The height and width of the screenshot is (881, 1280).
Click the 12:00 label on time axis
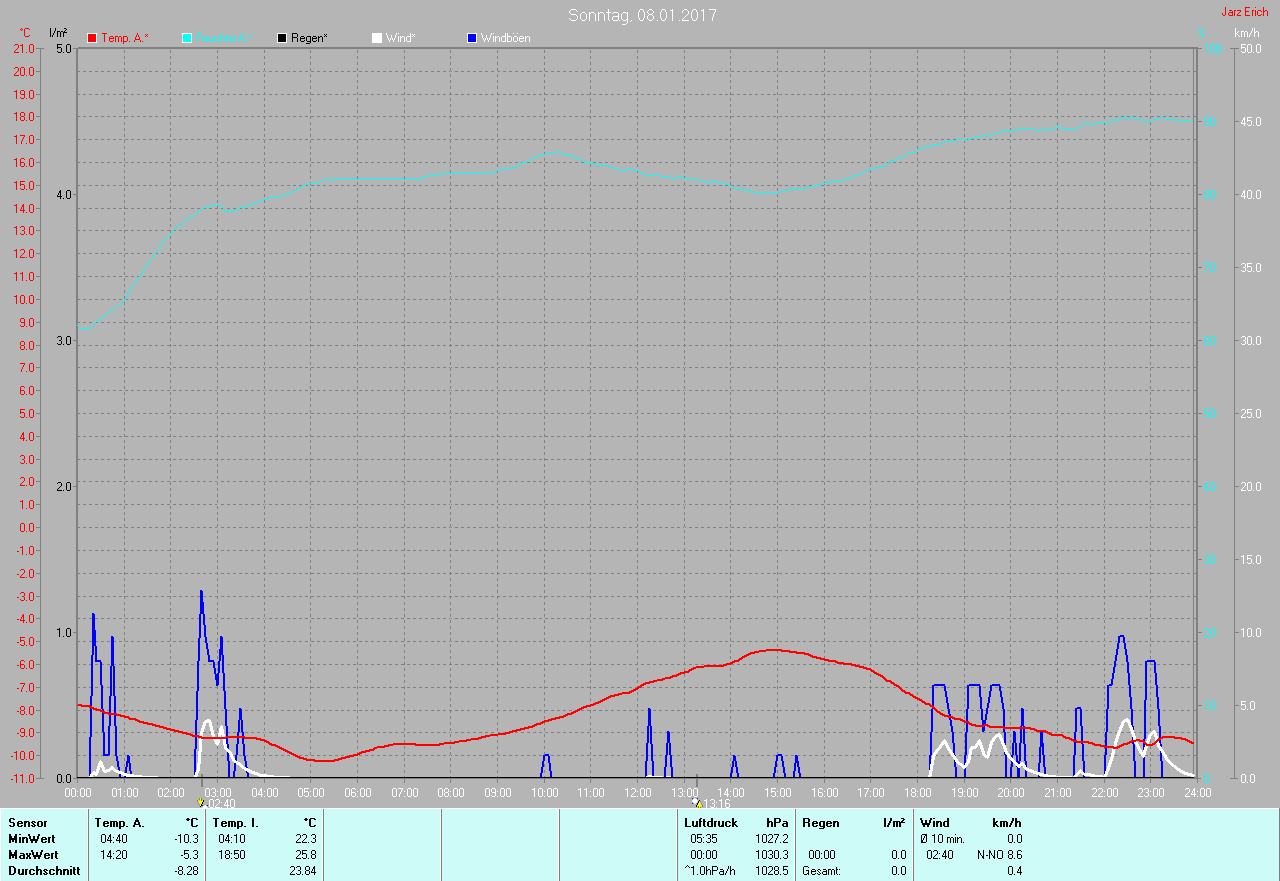(637, 793)
